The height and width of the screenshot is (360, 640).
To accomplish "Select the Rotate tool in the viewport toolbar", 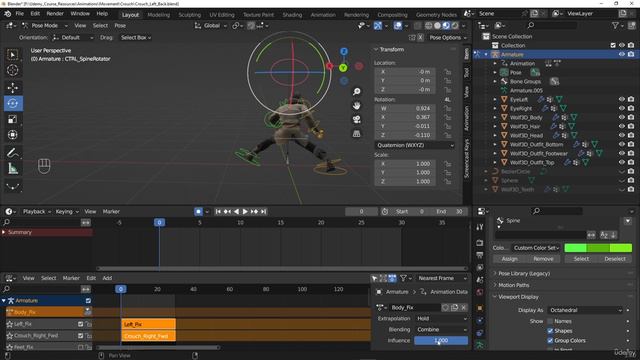I will click(13, 103).
